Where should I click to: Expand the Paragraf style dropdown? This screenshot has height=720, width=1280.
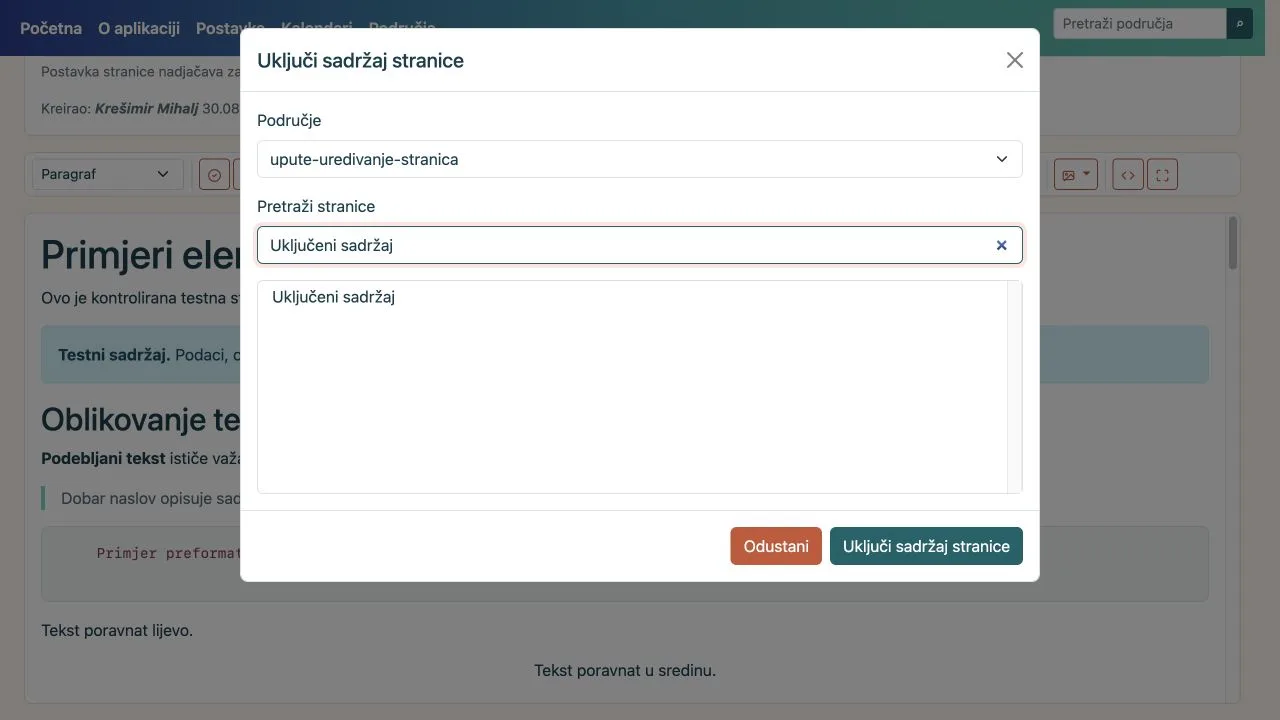[x=108, y=174]
